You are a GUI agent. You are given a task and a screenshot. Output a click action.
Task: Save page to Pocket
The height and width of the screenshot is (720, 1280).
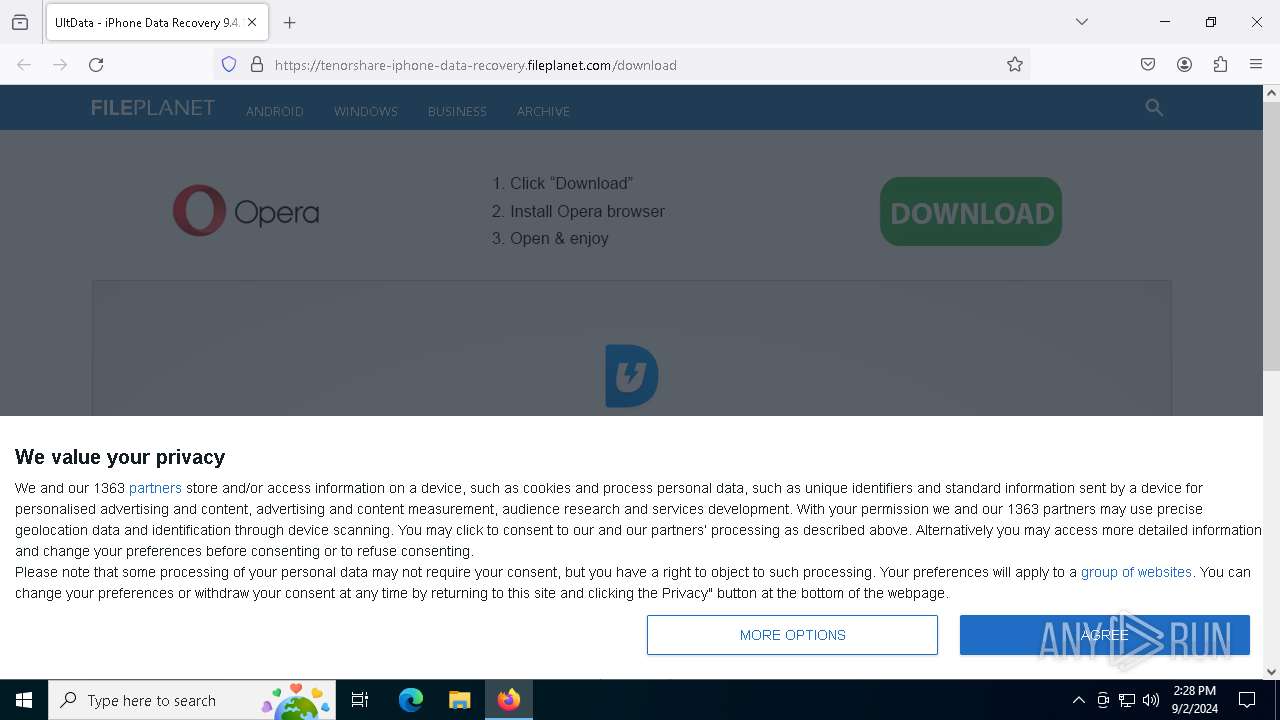point(1148,65)
